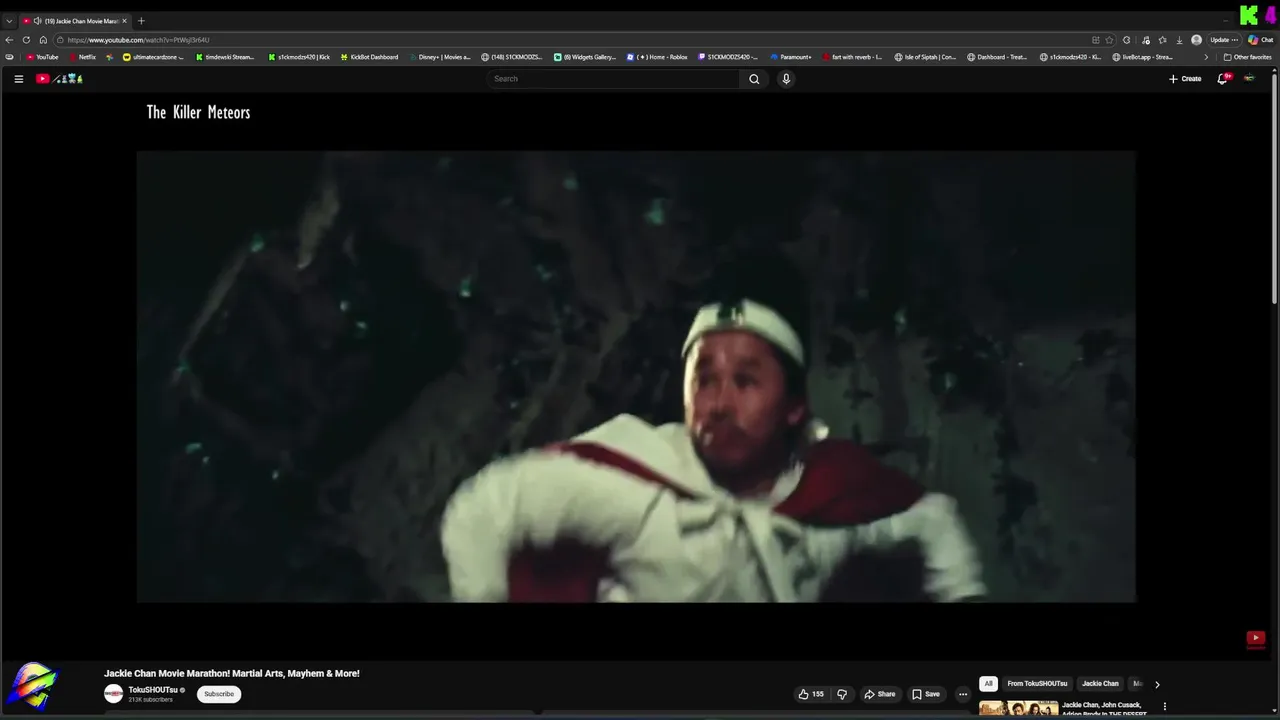Open the Jackie Chan, John Cusack thumbnail
Screen dimensions: 1280x720
(1019, 709)
